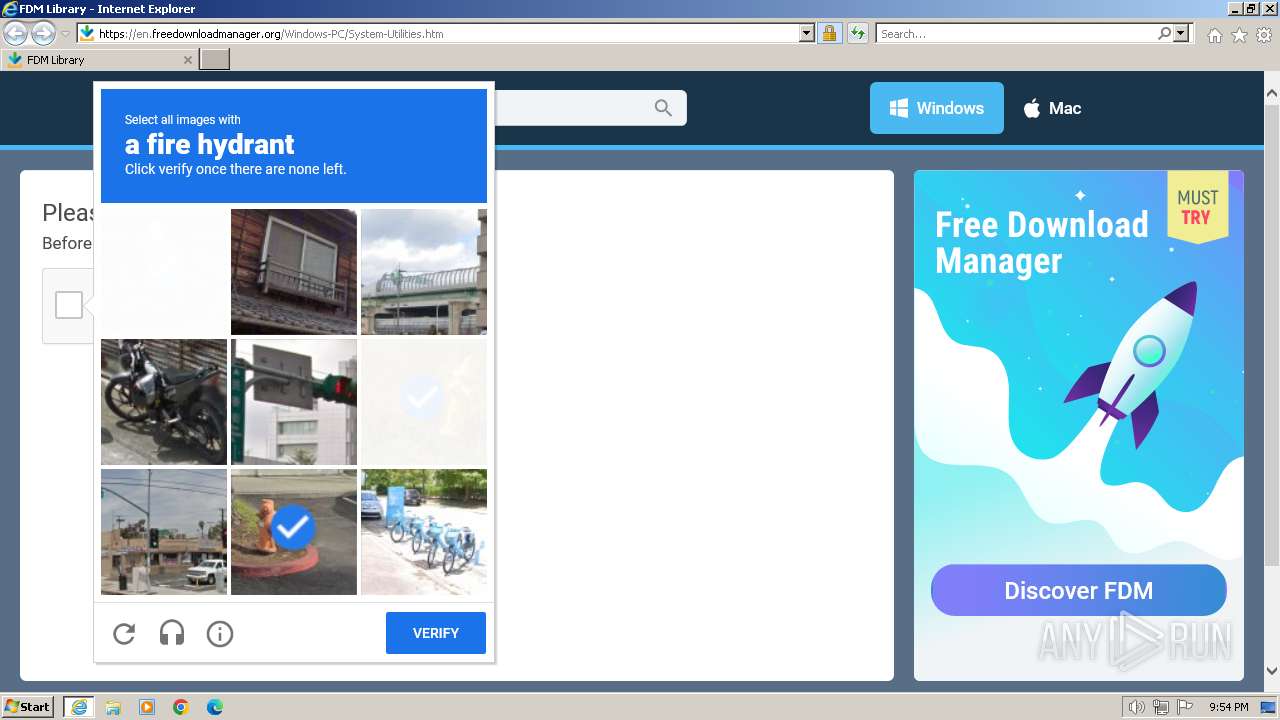This screenshot has width=1280, height=720.
Task: Open the media player taskbar icon
Action: pos(147,707)
